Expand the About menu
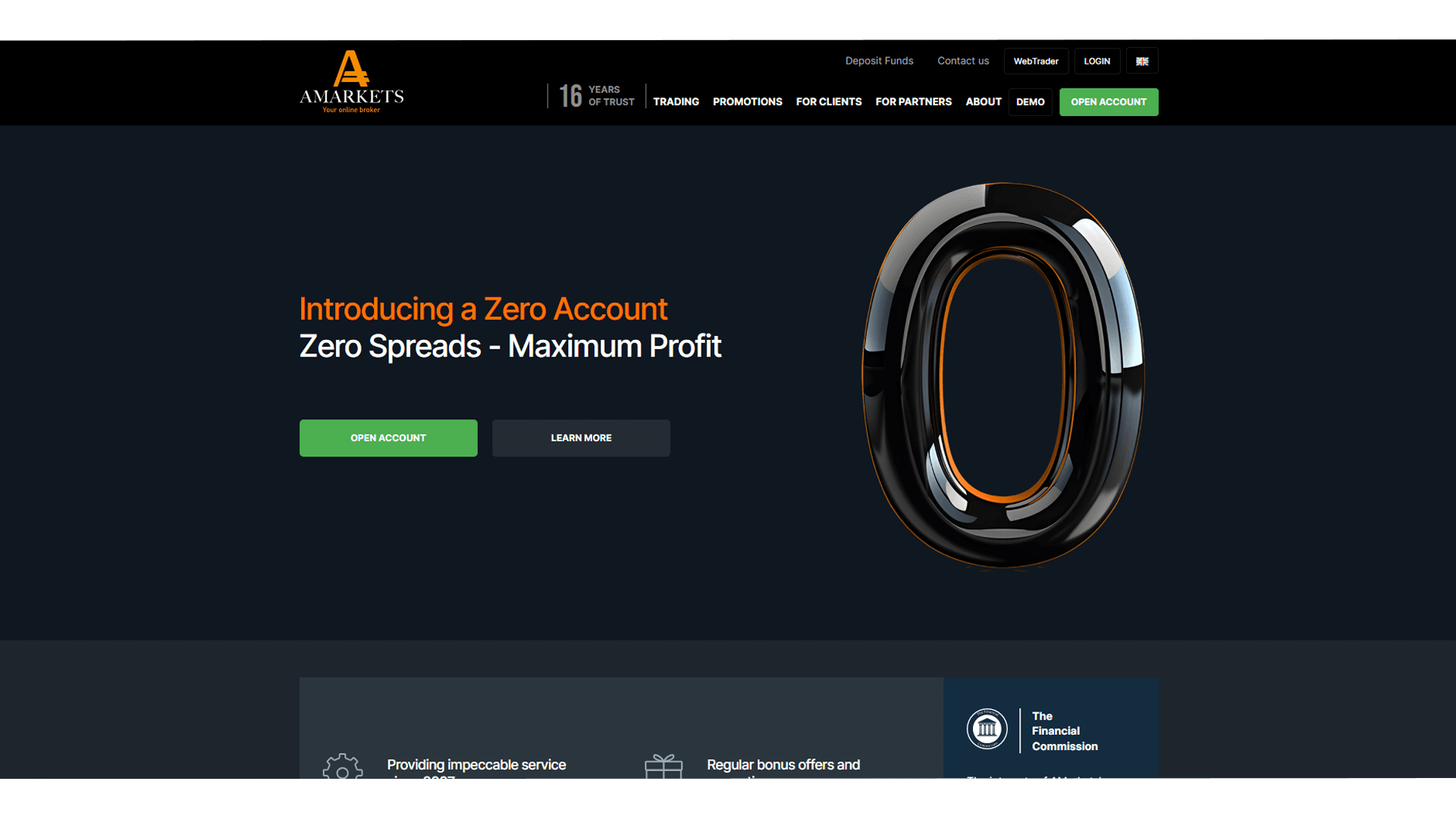1456x819 pixels. tap(983, 102)
